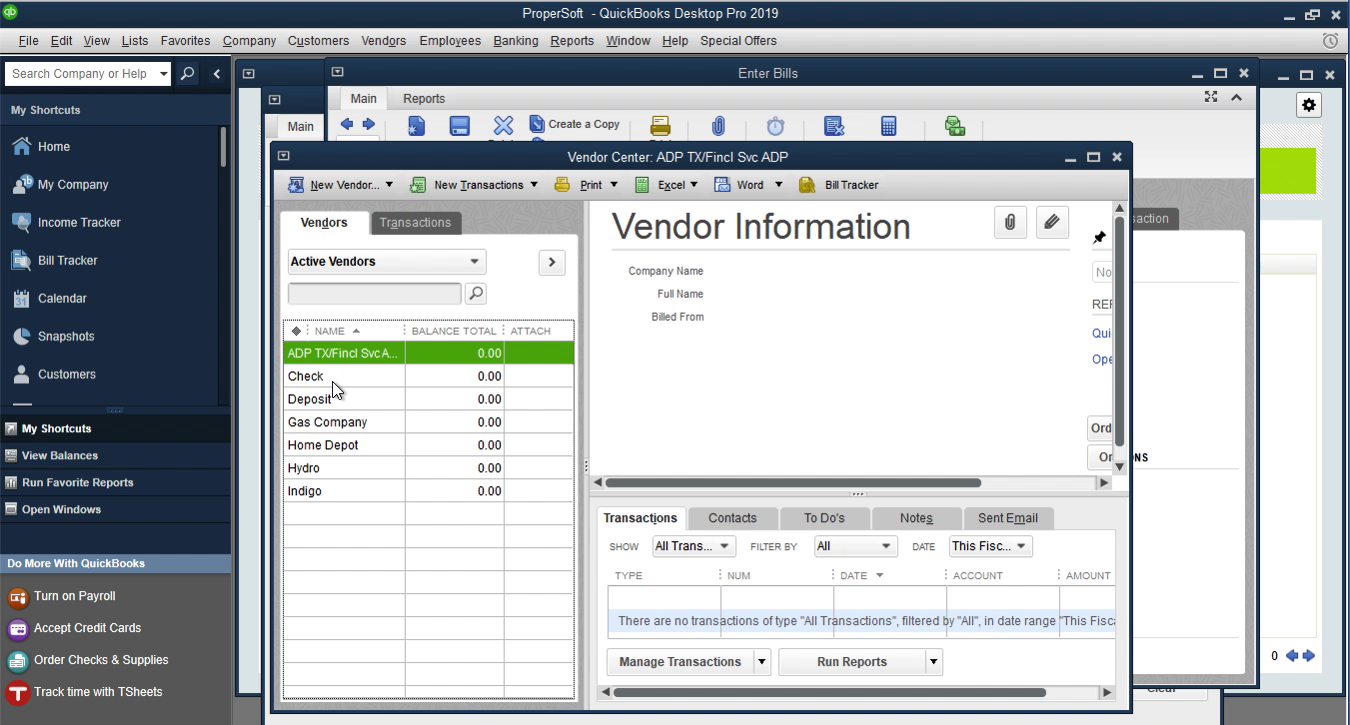Click next bill arrow in Enter Bills
The image size is (1350, 725).
[x=368, y=124]
